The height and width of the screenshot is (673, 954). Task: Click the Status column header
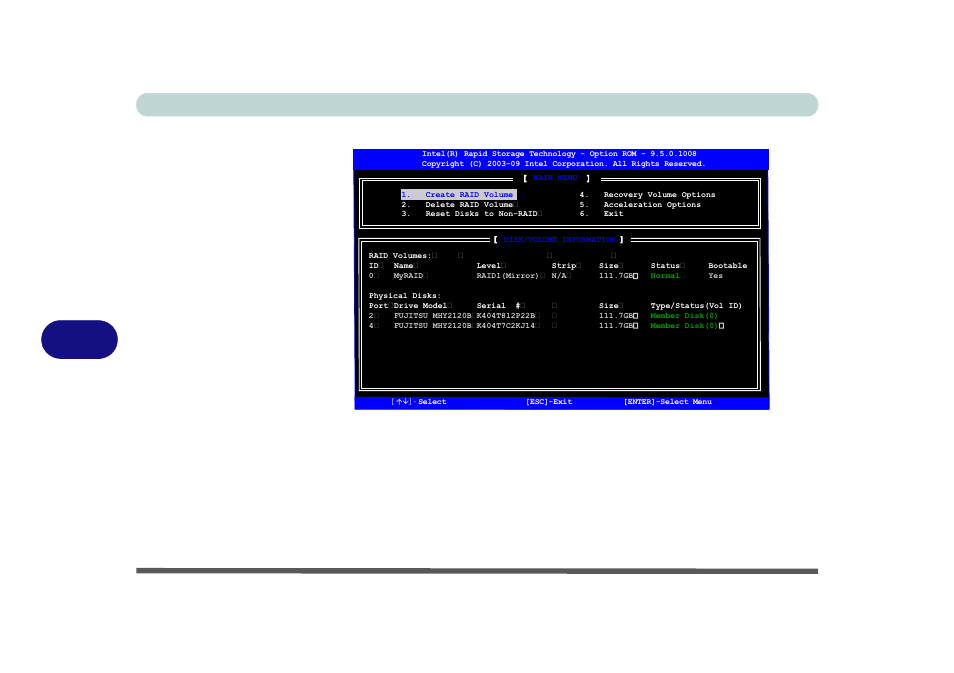pyautogui.click(x=665, y=266)
